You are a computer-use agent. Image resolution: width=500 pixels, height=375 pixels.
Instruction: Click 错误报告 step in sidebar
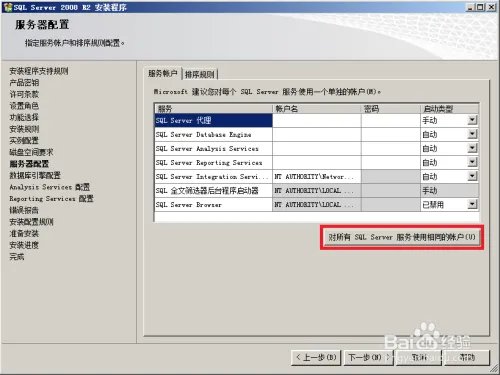coord(24,210)
